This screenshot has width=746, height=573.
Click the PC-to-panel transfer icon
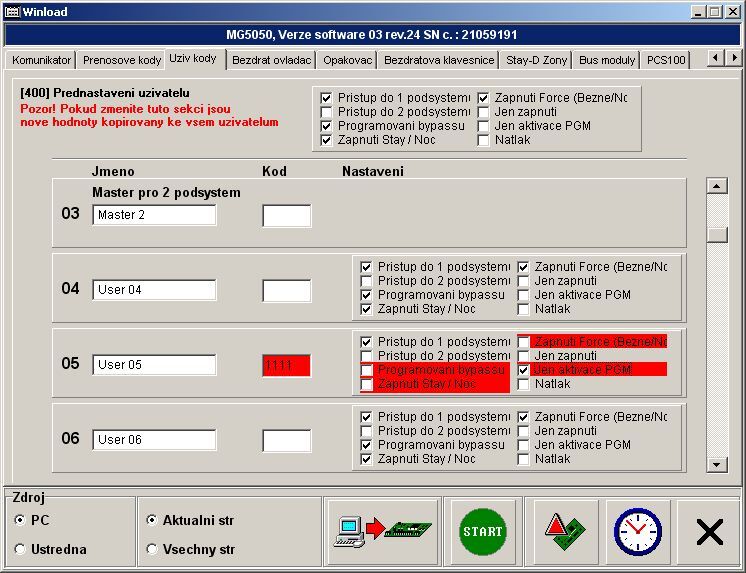[x=383, y=531]
